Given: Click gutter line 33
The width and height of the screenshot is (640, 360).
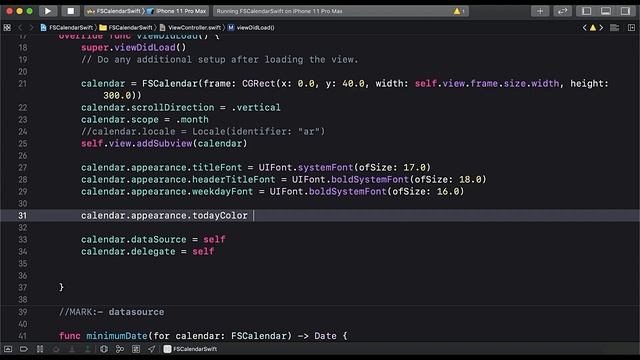Looking at the screenshot, I should (x=22, y=240).
